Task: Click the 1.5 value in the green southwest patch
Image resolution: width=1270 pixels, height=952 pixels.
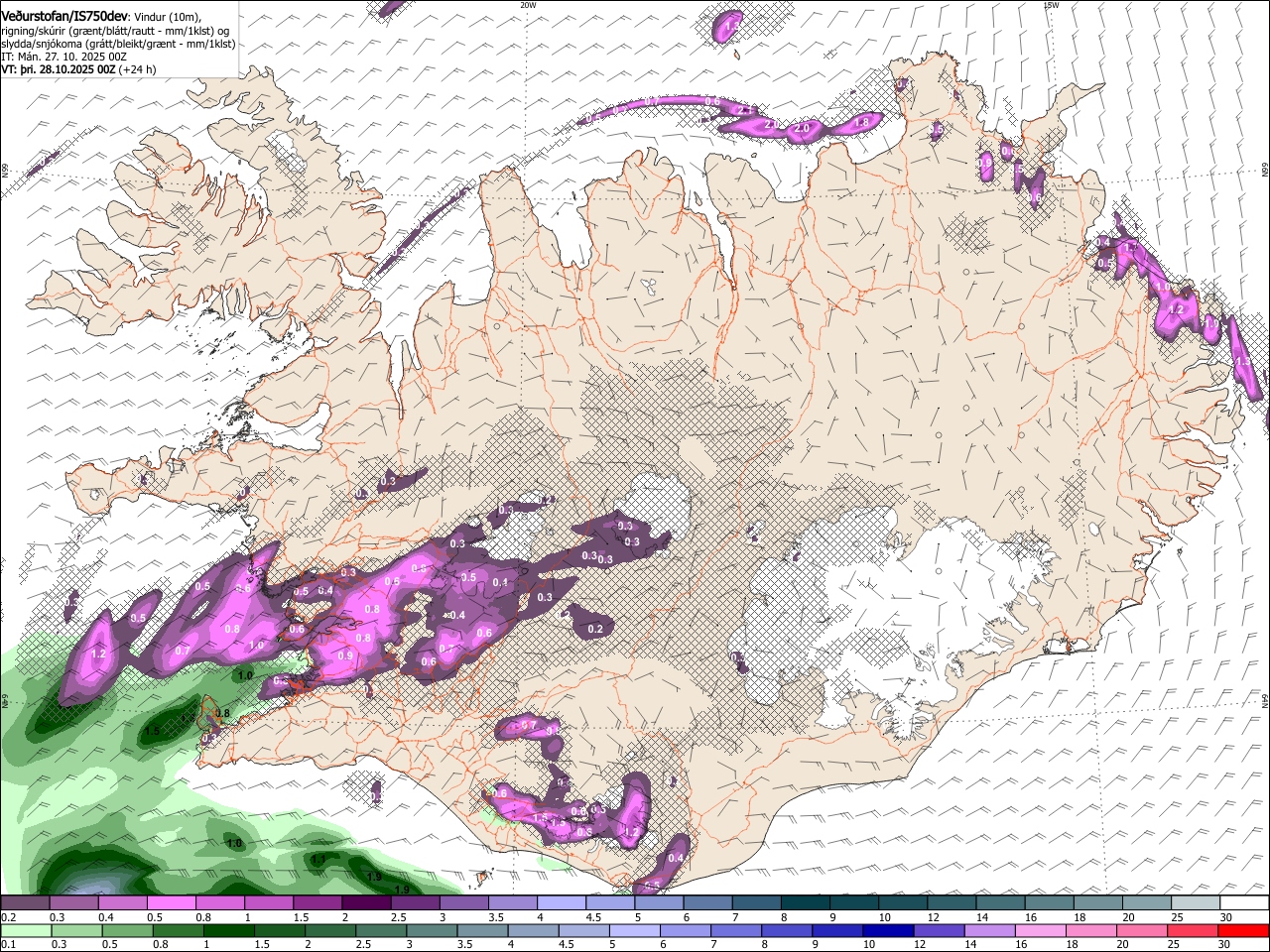Action: click(x=152, y=731)
